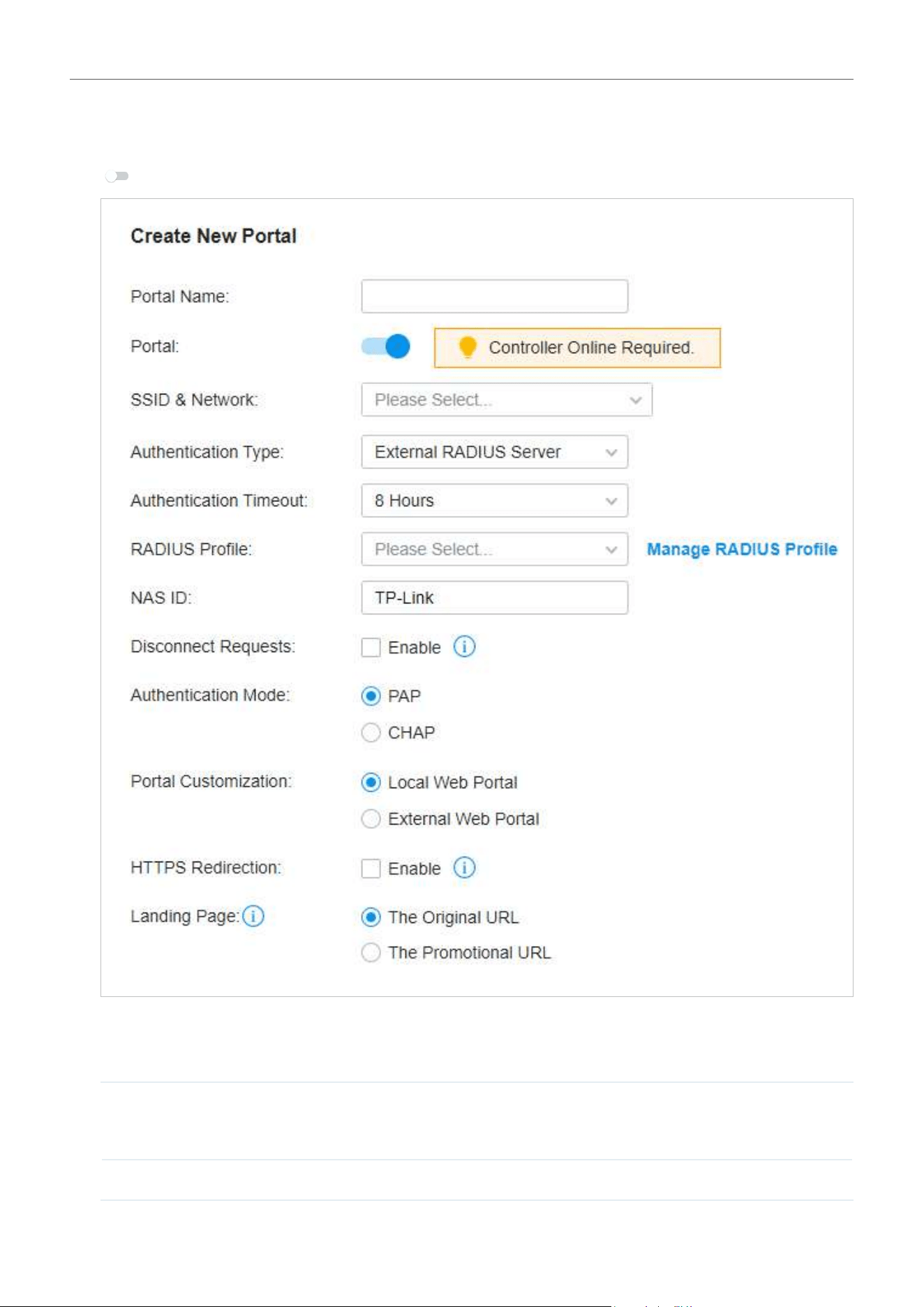Open the Manage RADIUS Profile link
The image size is (924, 1307).
pos(742,549)
